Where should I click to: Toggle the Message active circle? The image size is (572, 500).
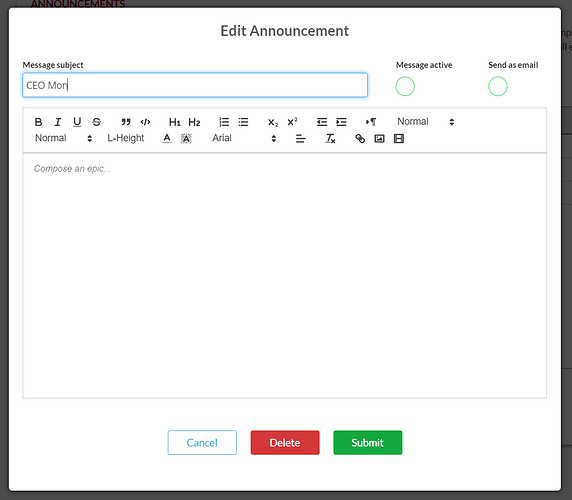405,86
